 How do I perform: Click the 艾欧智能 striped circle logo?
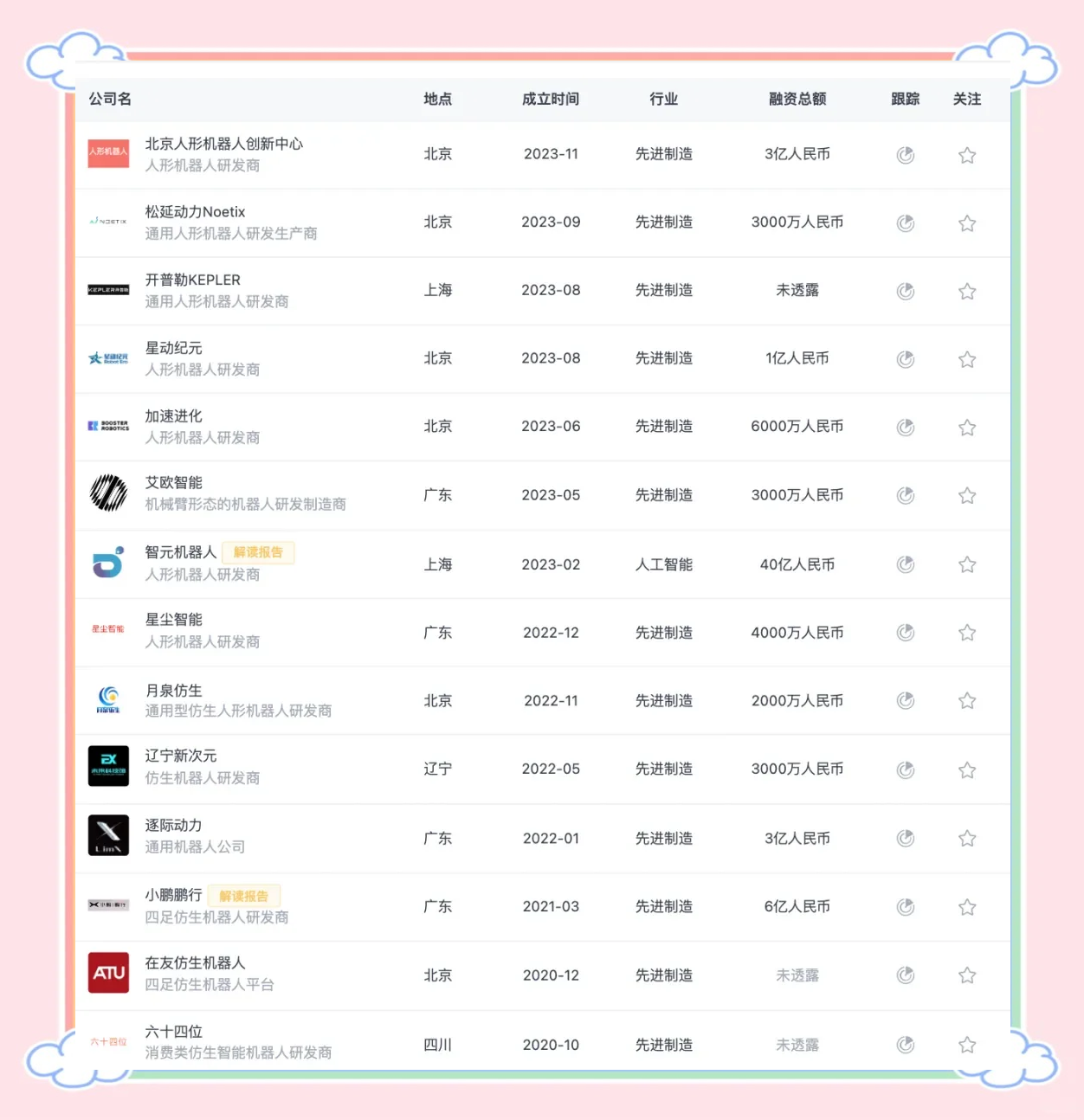pos(108,493)
